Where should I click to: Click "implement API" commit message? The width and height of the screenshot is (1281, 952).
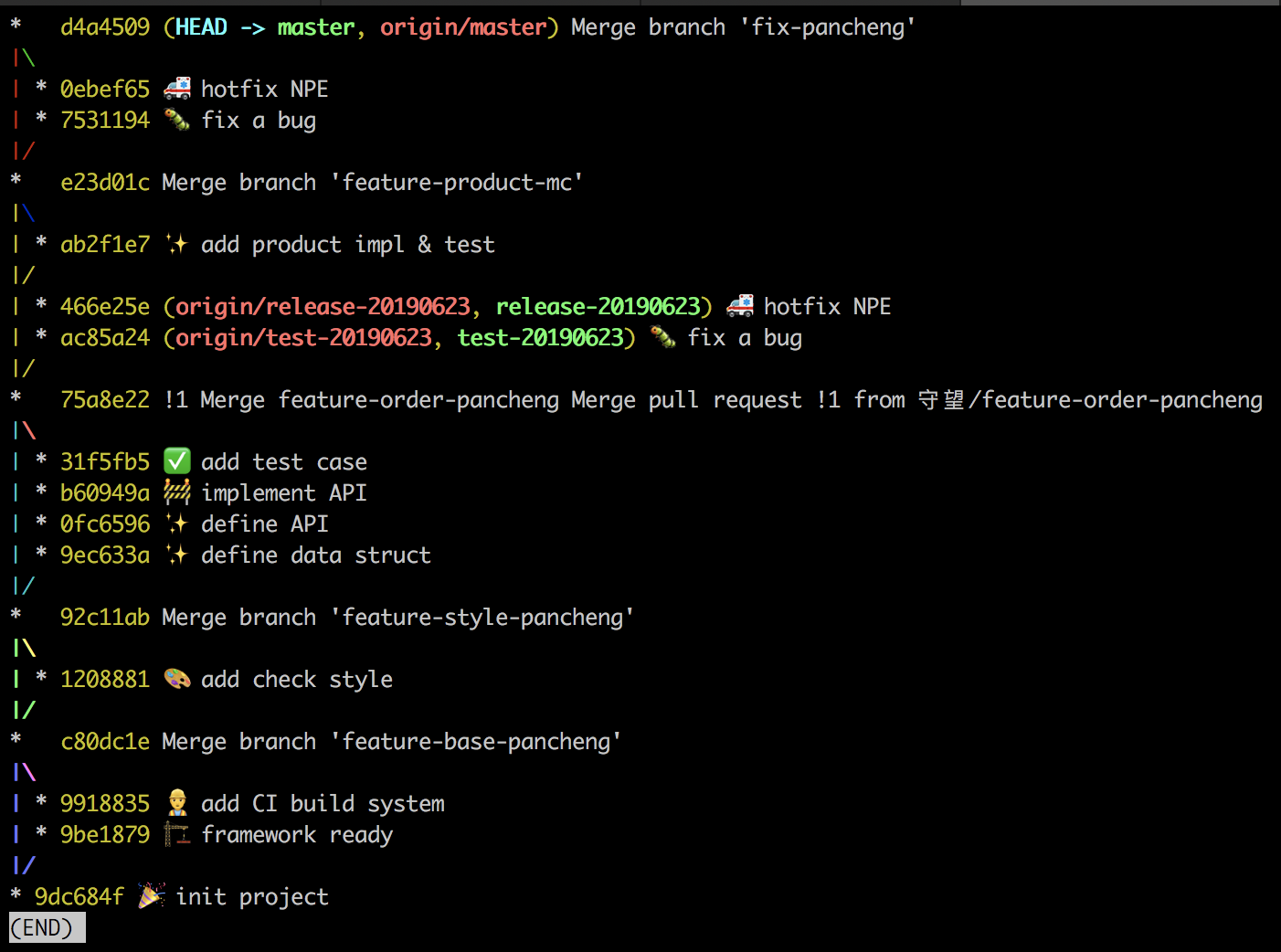[284, 492]
